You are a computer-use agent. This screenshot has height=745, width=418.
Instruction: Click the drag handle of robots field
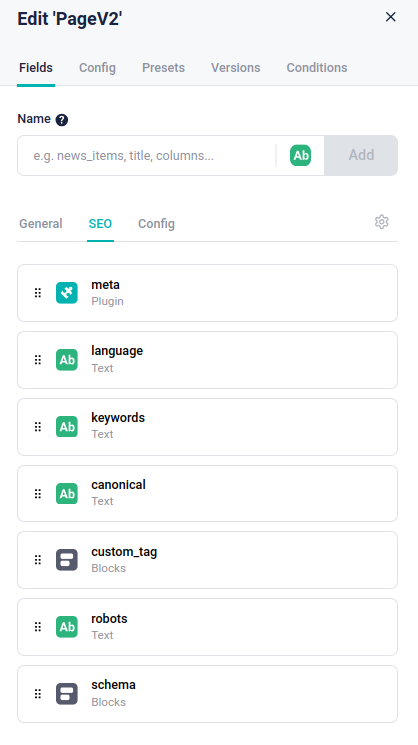coord(38,627)
